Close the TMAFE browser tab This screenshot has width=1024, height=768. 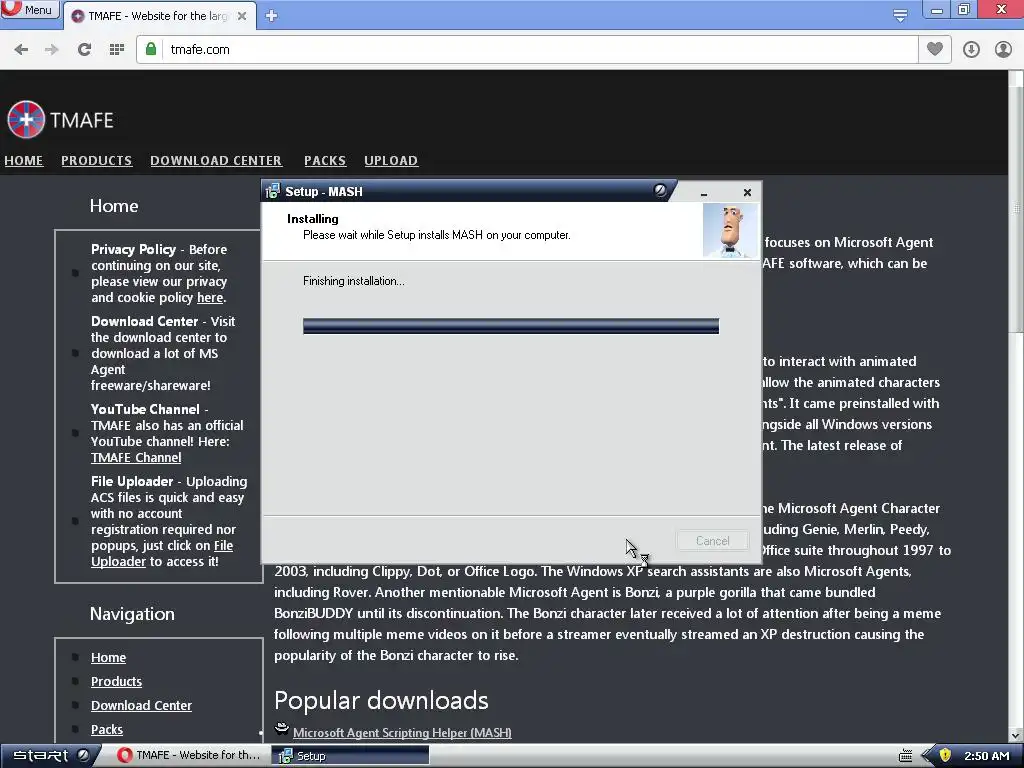pos(242,16)
